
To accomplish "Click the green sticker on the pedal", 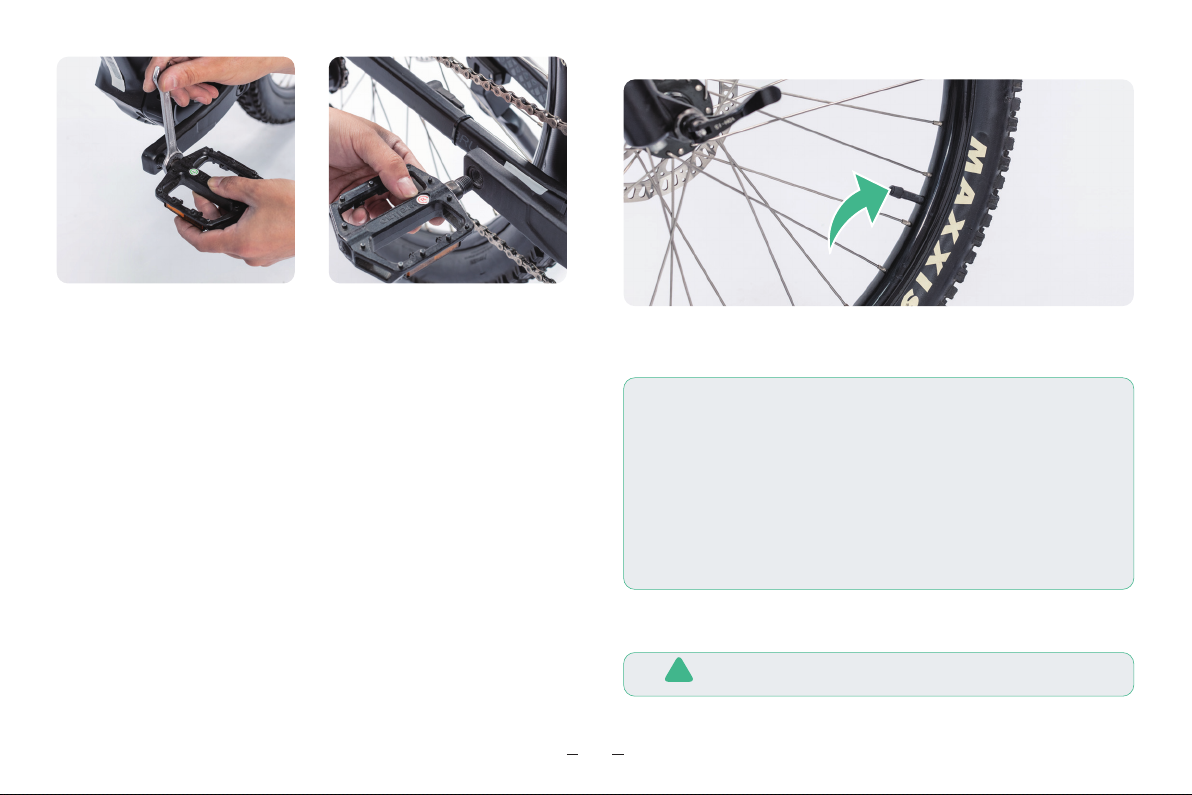I will [193, 172].
